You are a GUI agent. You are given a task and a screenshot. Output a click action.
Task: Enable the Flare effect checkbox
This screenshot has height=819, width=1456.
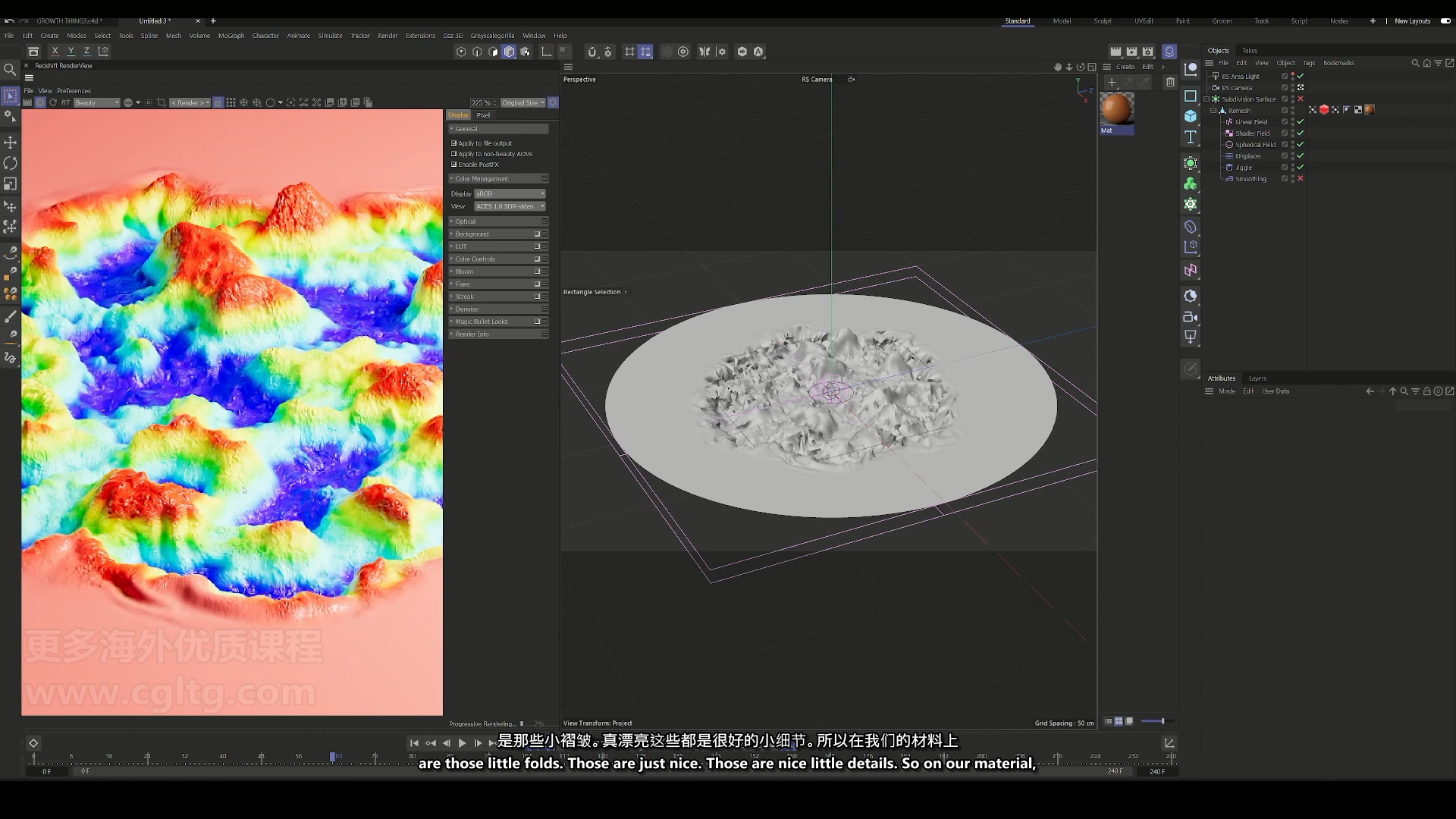(537, 284)
